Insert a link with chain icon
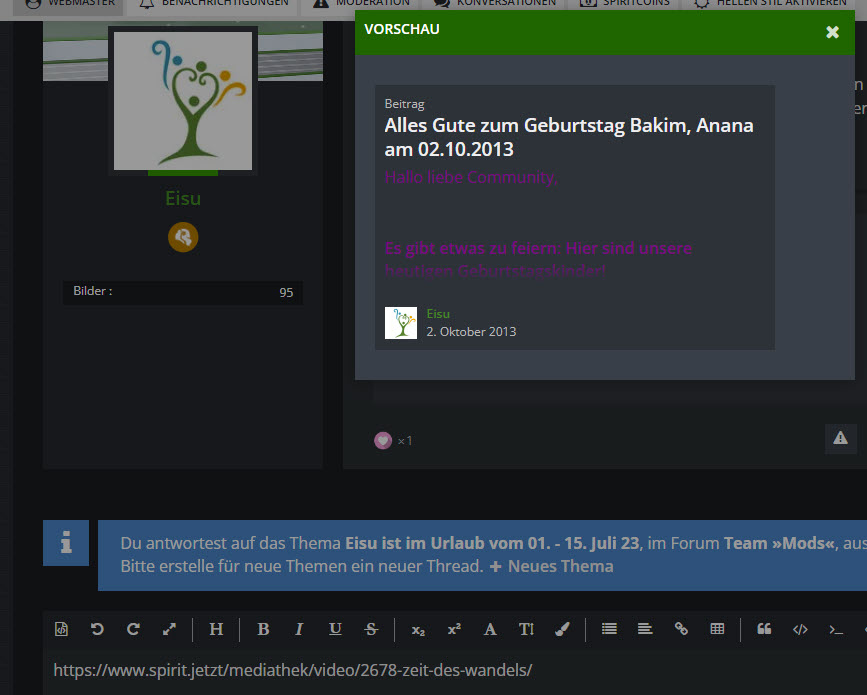 click(x=681, y=629)
